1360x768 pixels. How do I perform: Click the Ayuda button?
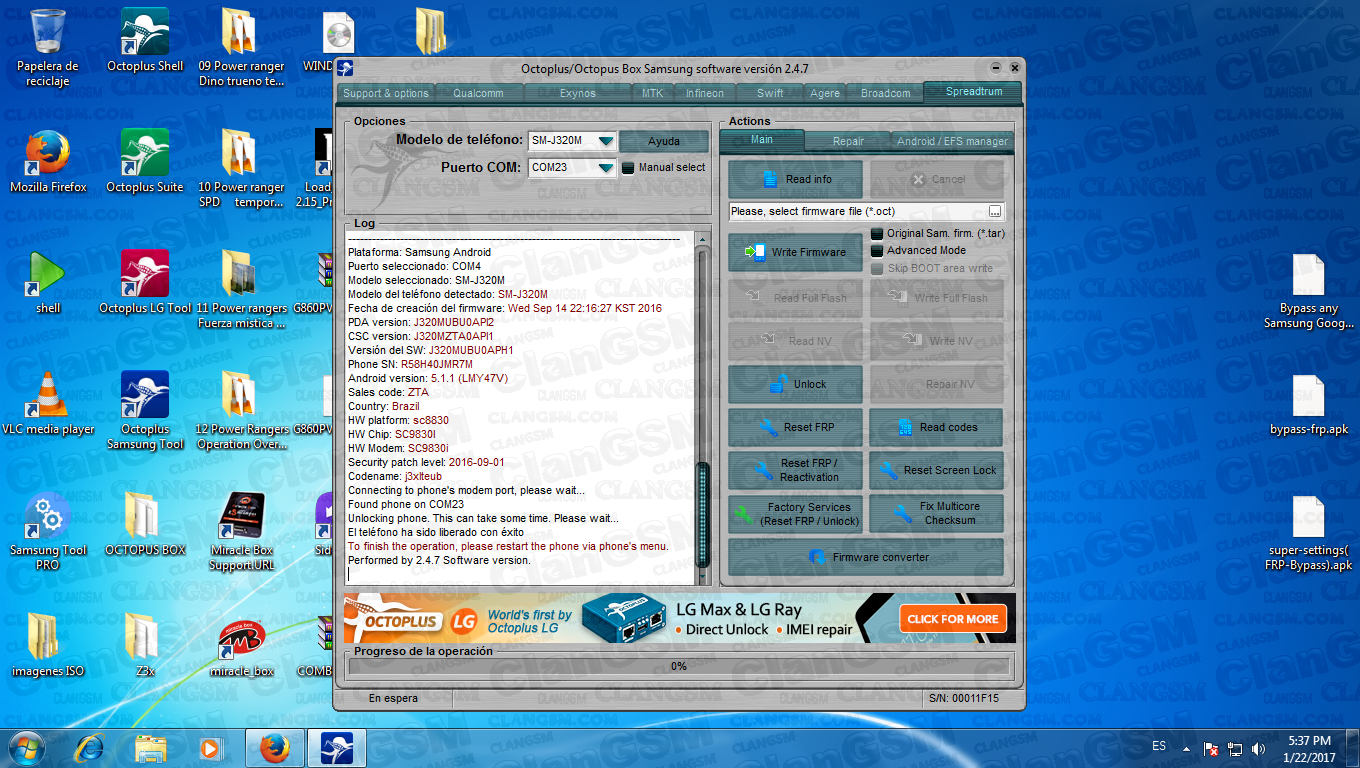click(x=664, y=141)
